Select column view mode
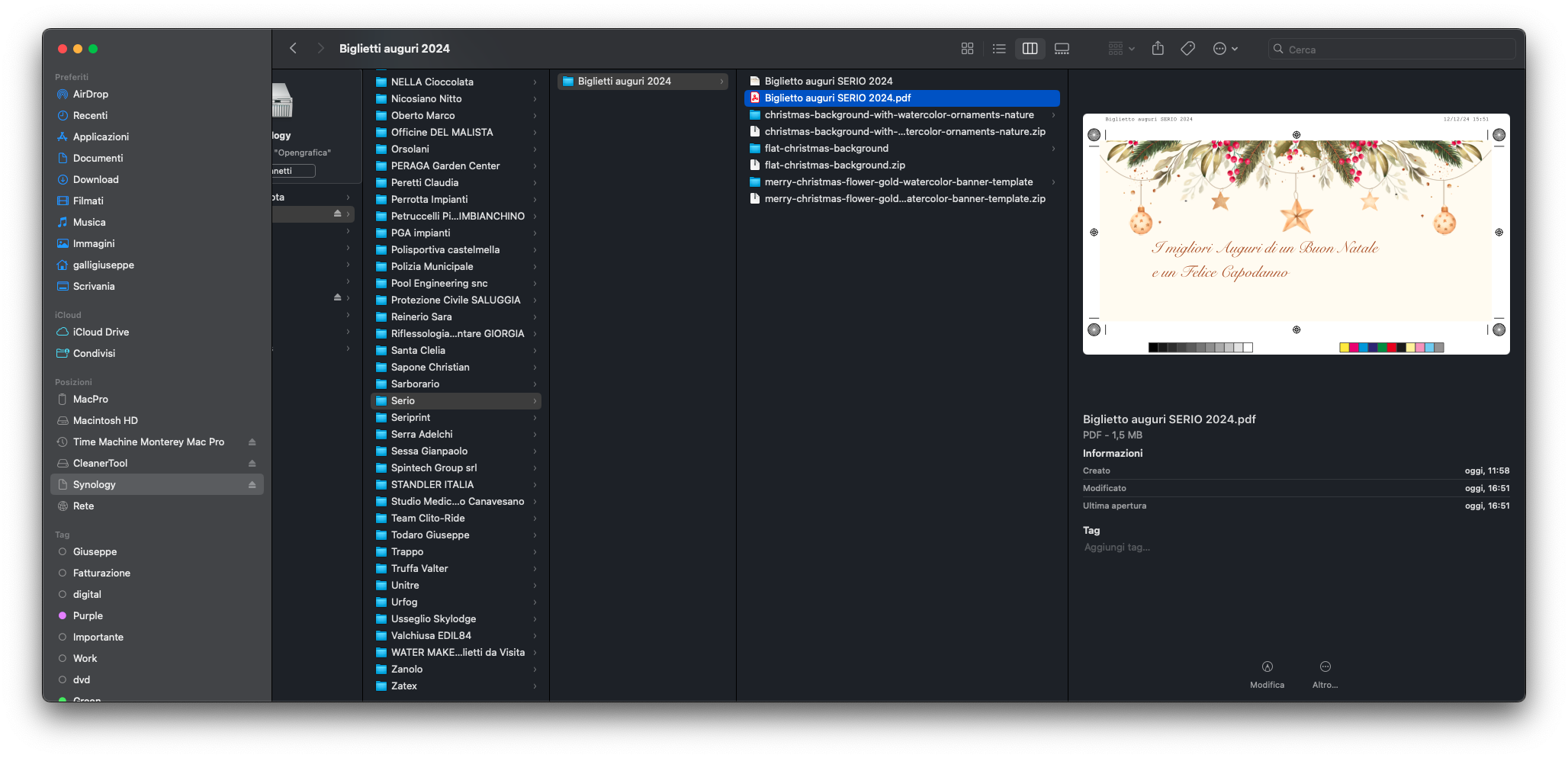1568x758 pixels. pos(1030,49)
